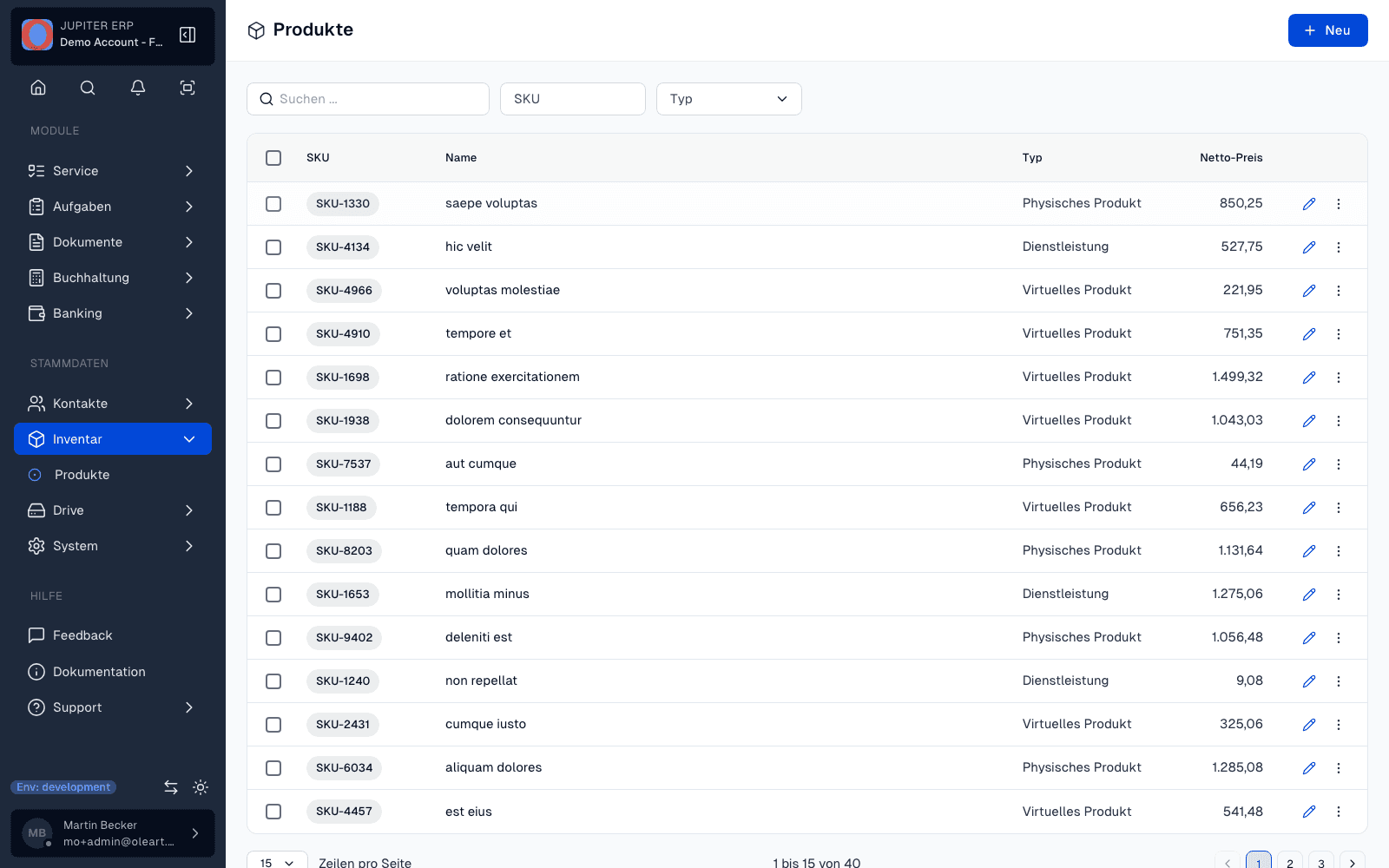Collapse the sidebar panel icon

click(188, 35)
